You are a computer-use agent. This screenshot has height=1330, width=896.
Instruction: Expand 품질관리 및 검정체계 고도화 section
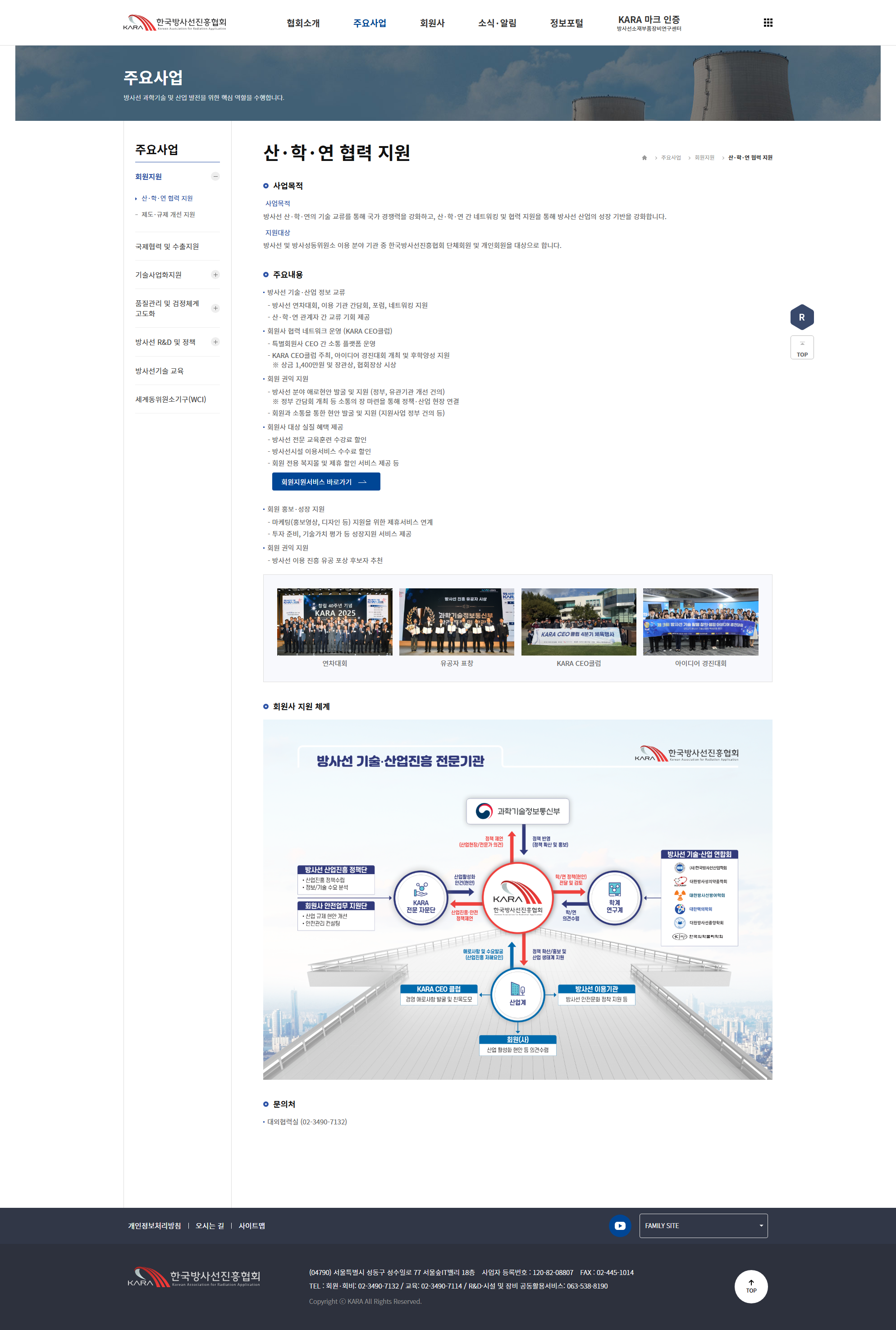[215, 309]
